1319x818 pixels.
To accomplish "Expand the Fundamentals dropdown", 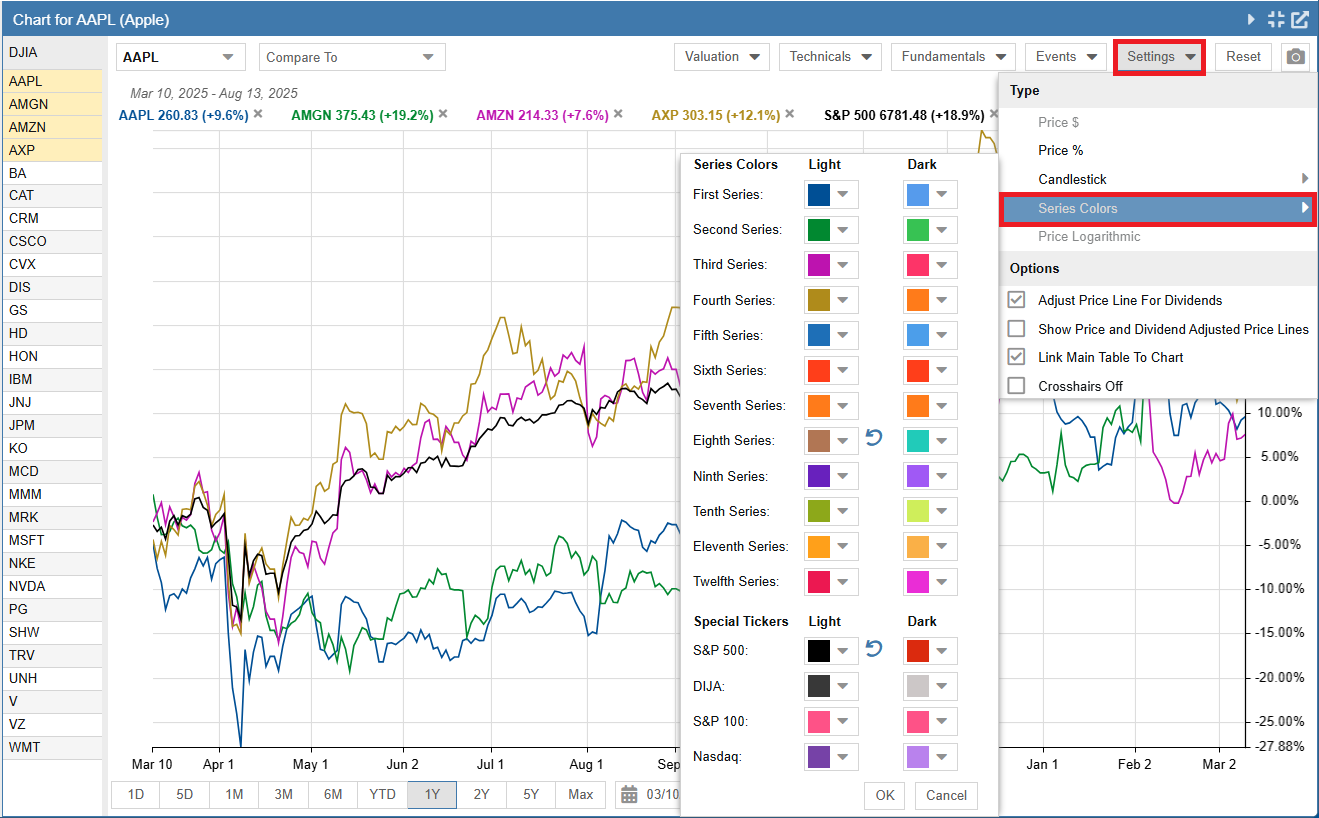I will tap(953, 57).
